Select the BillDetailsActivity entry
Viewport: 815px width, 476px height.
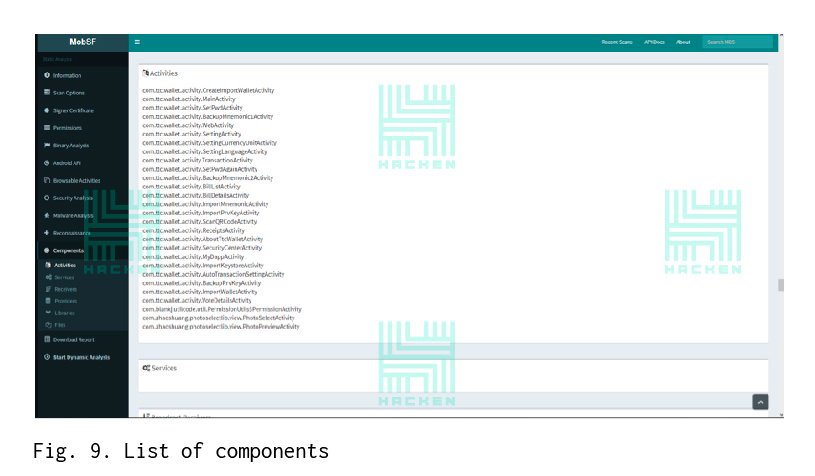(195, 195)
